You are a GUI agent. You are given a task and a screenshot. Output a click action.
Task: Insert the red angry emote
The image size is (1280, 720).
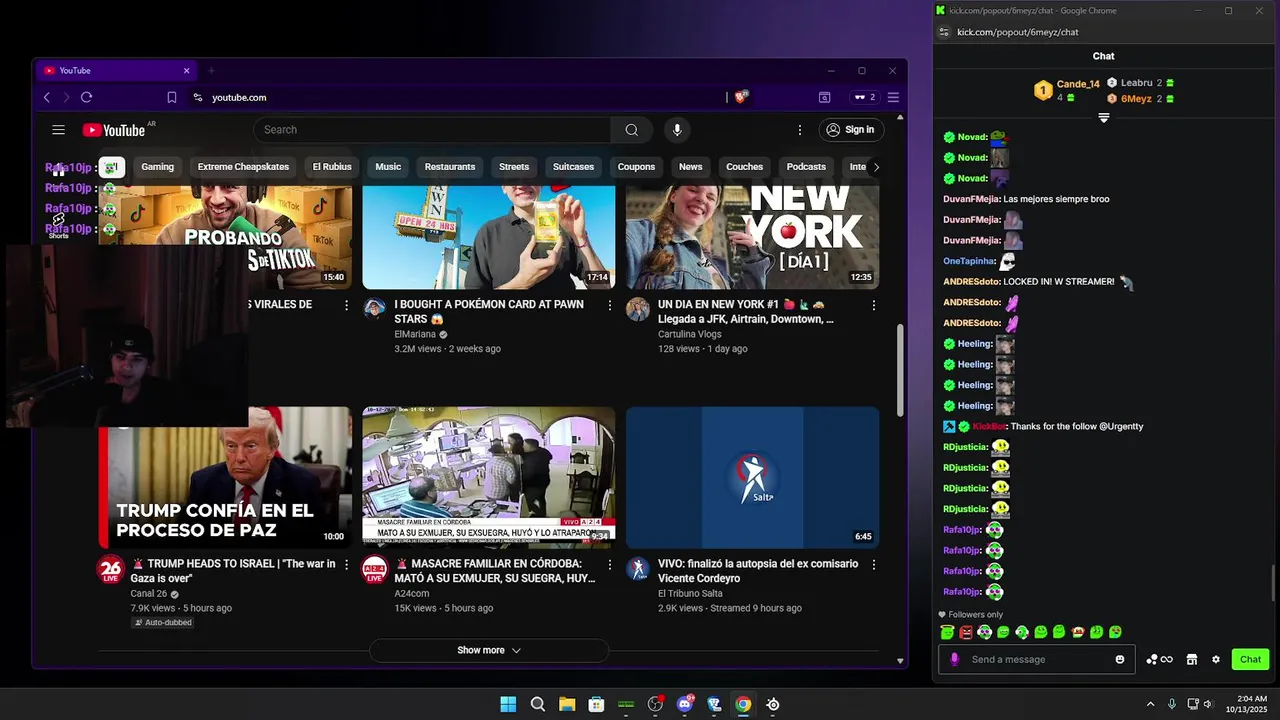pos(966,632)
